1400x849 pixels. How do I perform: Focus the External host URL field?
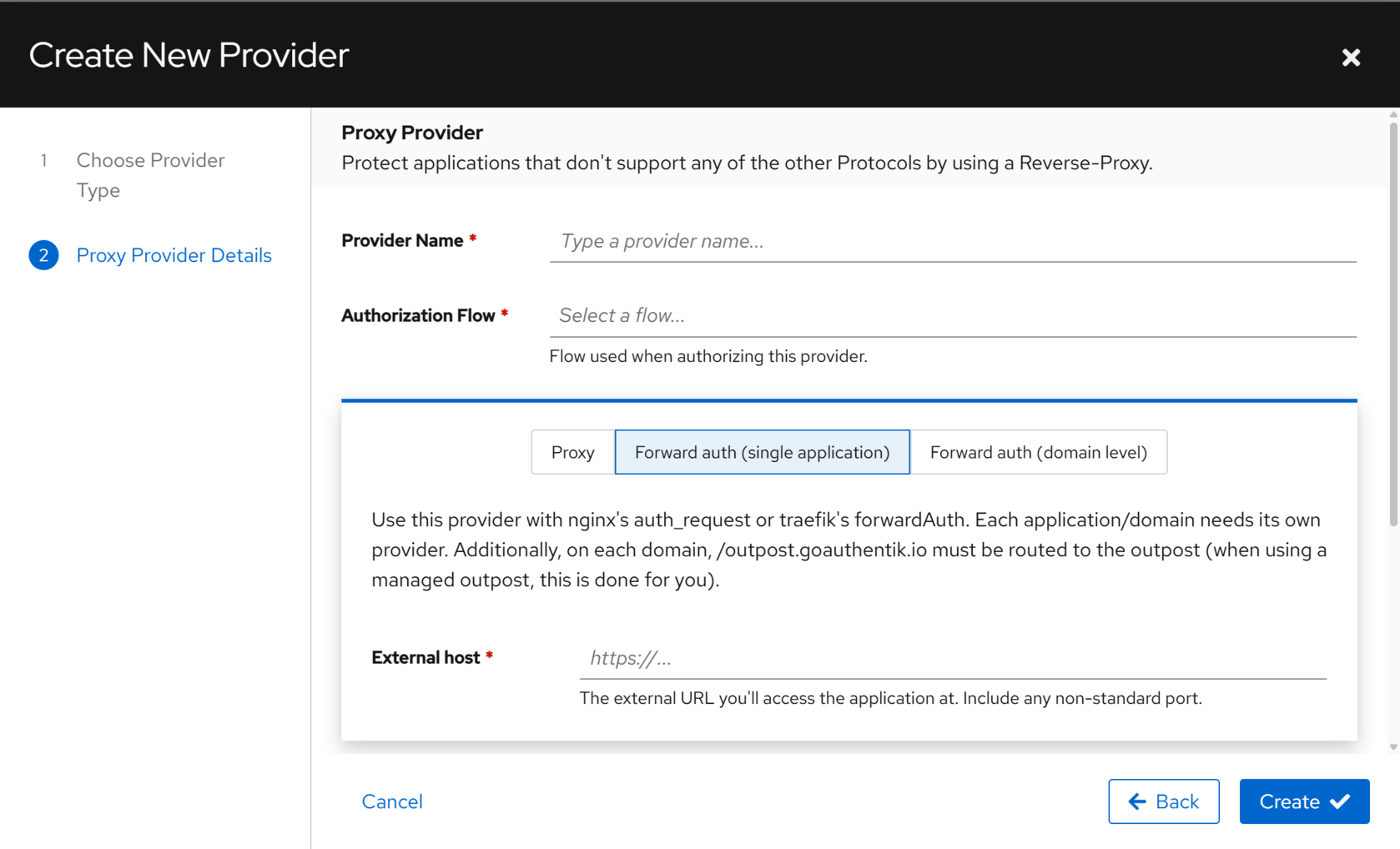[953, 658]
